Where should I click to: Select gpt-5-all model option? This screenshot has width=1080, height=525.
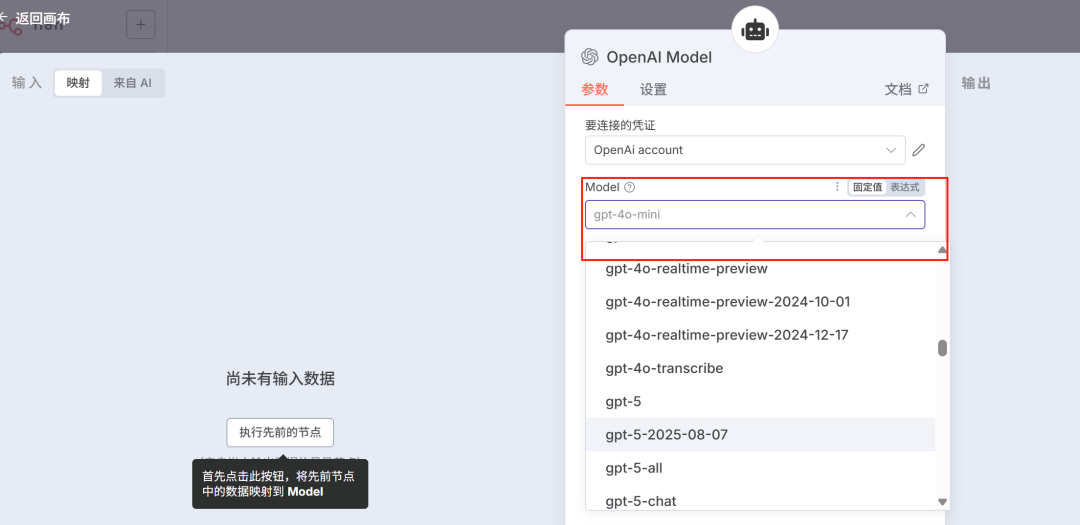point(760,468)
